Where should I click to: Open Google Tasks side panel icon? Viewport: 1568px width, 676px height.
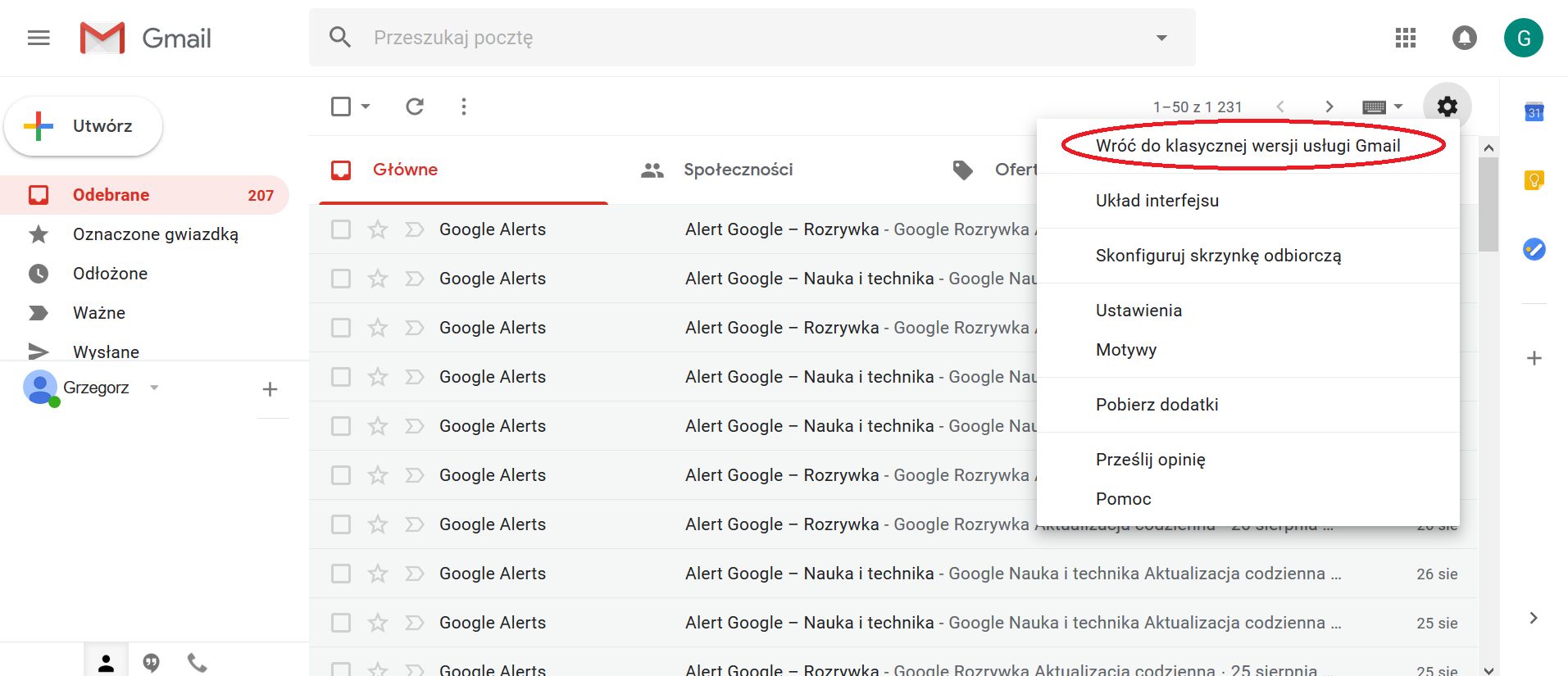(x=1534, y=248)
